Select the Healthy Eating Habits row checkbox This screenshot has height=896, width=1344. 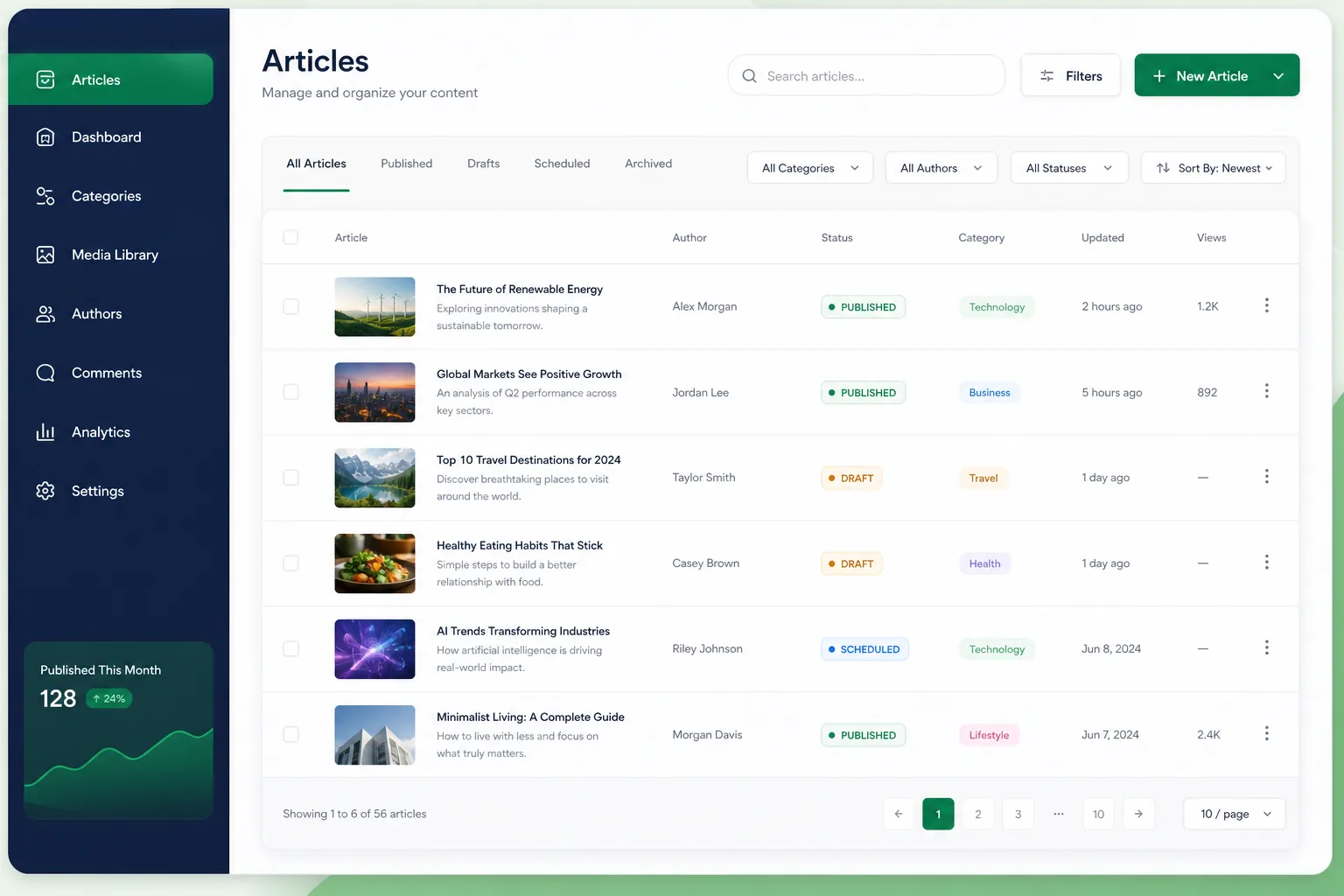point(290,563)
